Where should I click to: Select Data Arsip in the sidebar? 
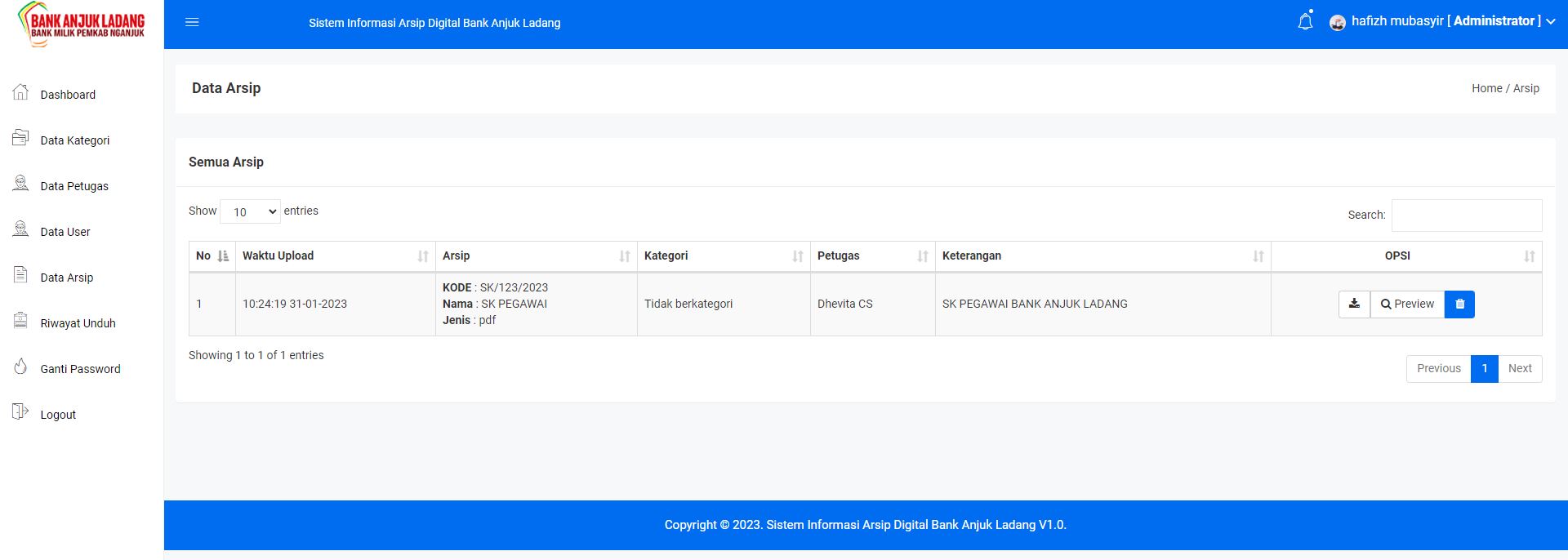click(x=67, y=278)
